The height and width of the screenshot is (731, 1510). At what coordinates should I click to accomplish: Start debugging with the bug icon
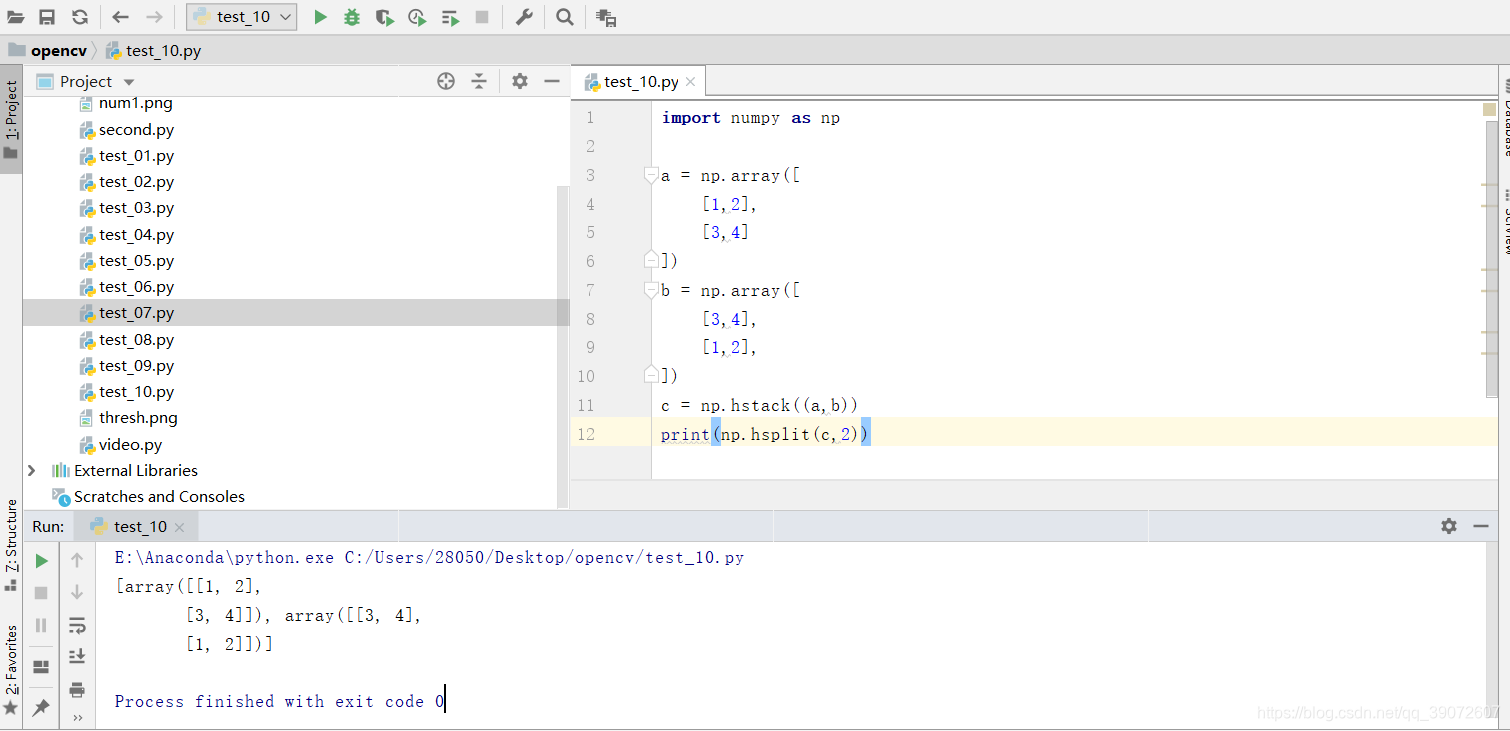coord(352,17)
